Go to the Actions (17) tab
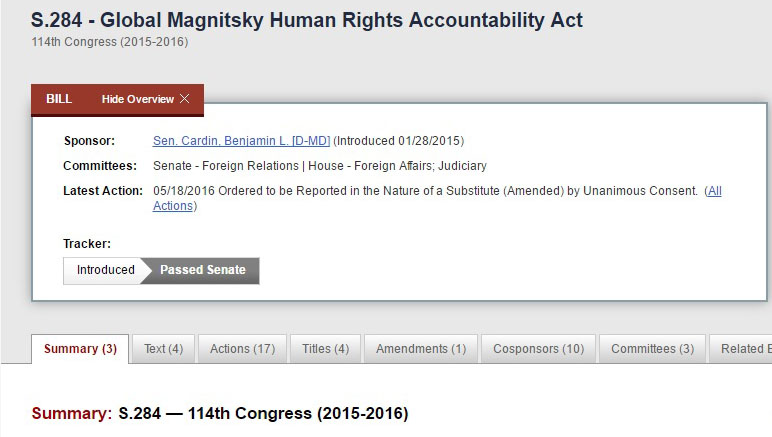The image size is (772, 437). [x=242, y=349]
